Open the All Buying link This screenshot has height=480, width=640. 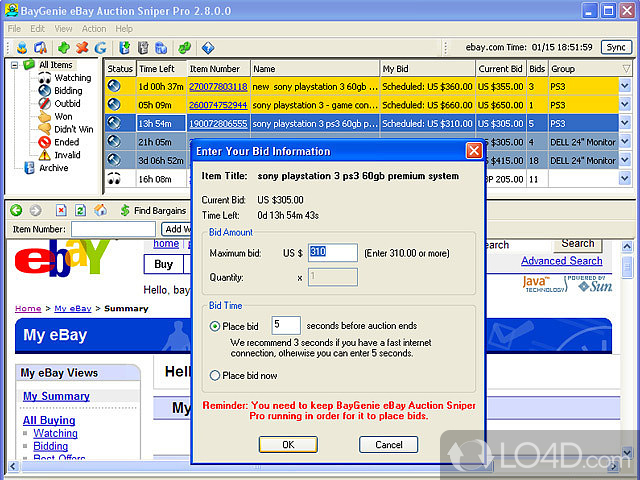point(49,420)
